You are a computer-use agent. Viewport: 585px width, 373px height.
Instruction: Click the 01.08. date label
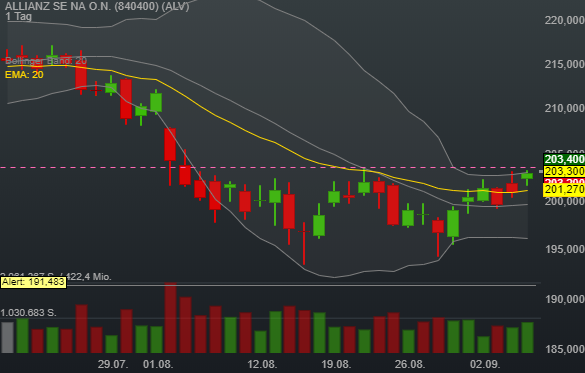[x=158, y=364]
